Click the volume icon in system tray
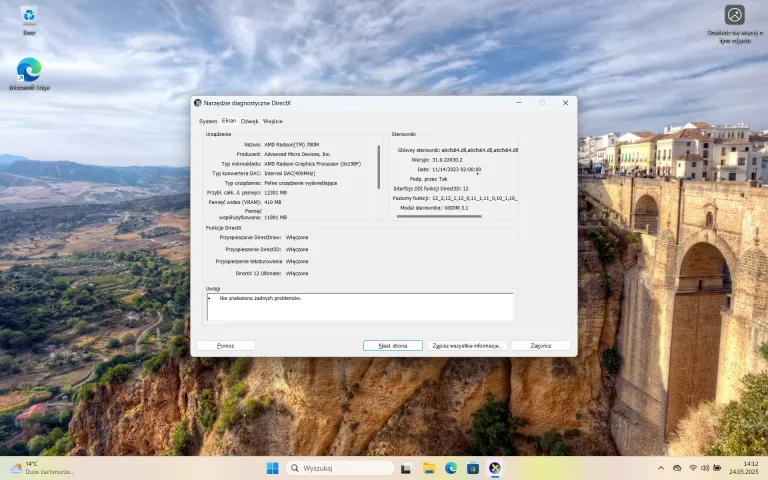 (705, 468)
